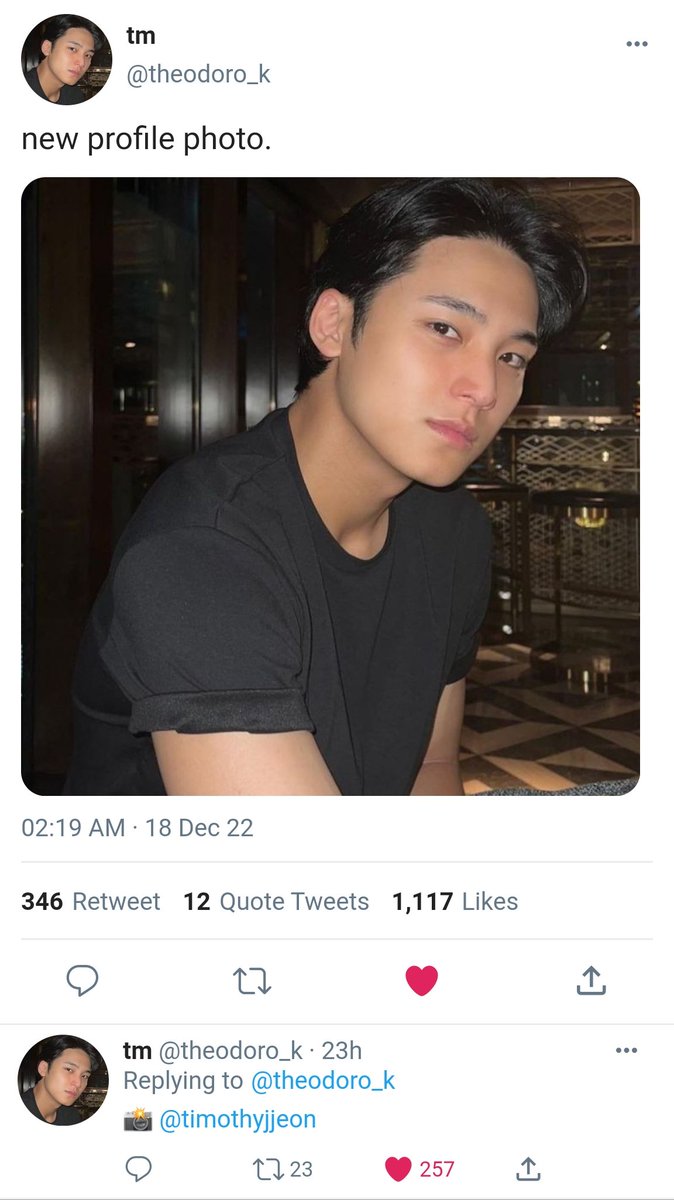Reply to the @timothyjjeon credit tweet

[x=139, y=1168]
